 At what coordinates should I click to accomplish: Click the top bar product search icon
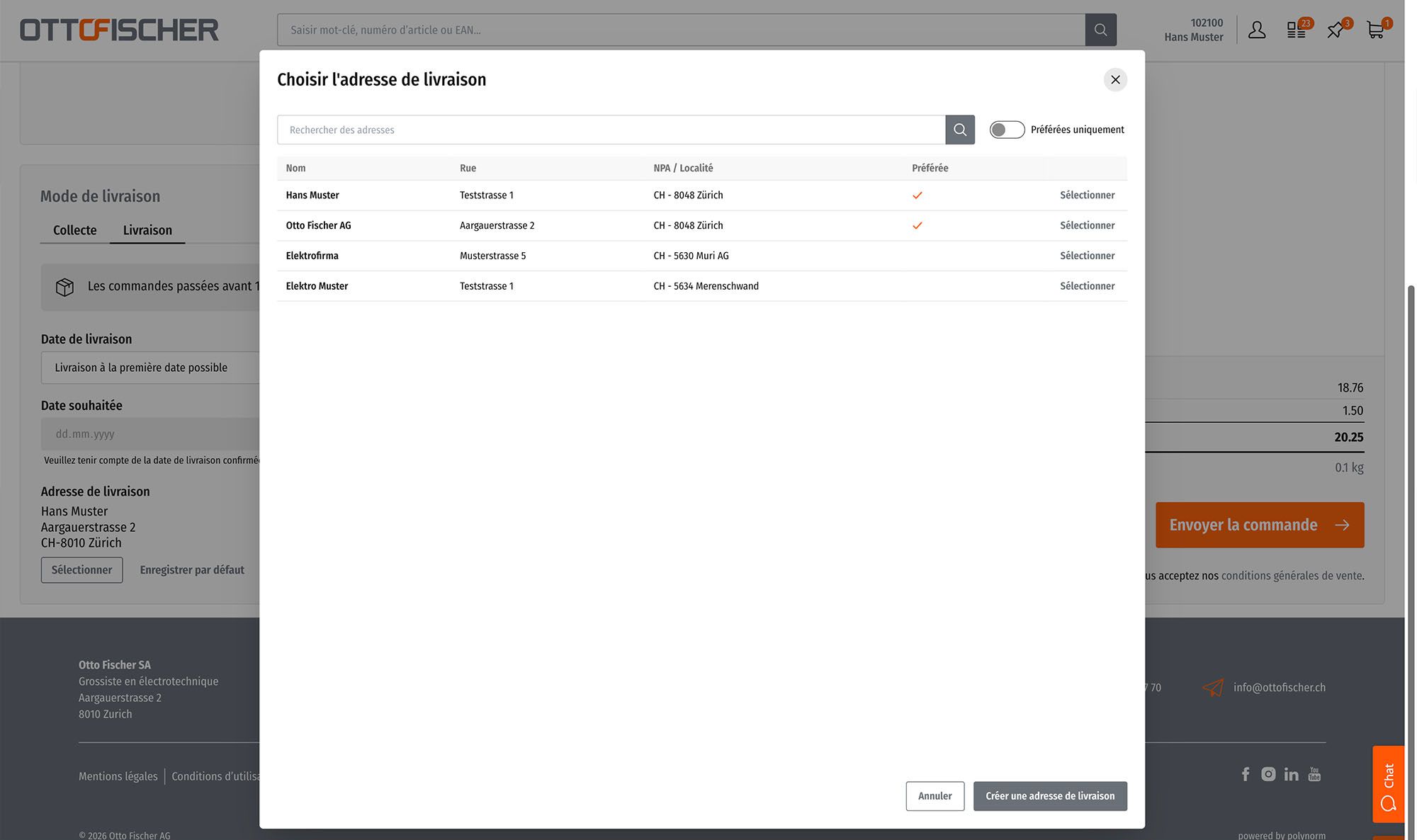(x=1100, y=30)
